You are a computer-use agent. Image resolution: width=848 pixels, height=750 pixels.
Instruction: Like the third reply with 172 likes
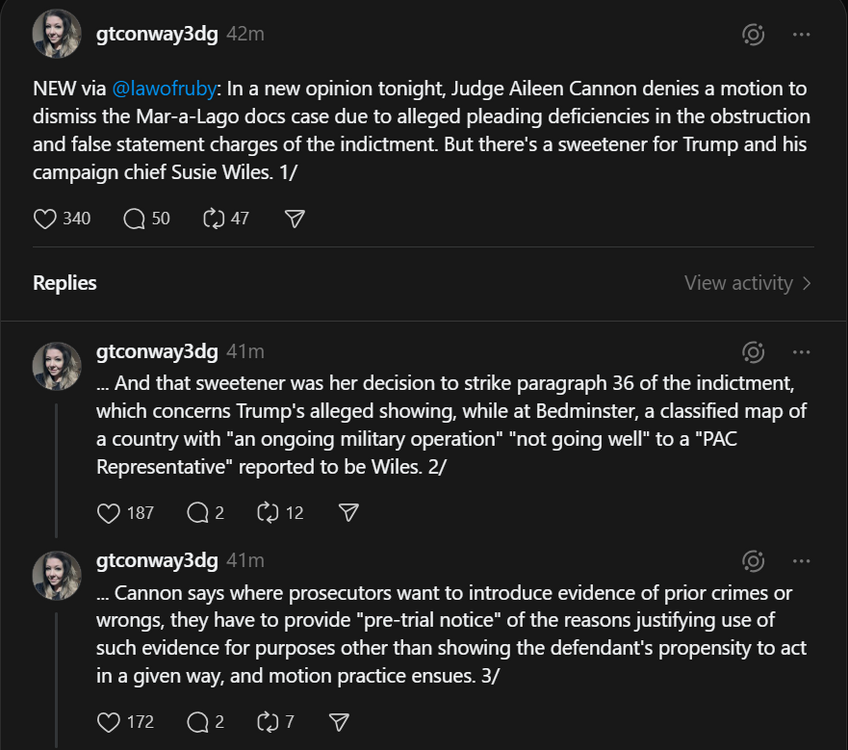(109, 721)
